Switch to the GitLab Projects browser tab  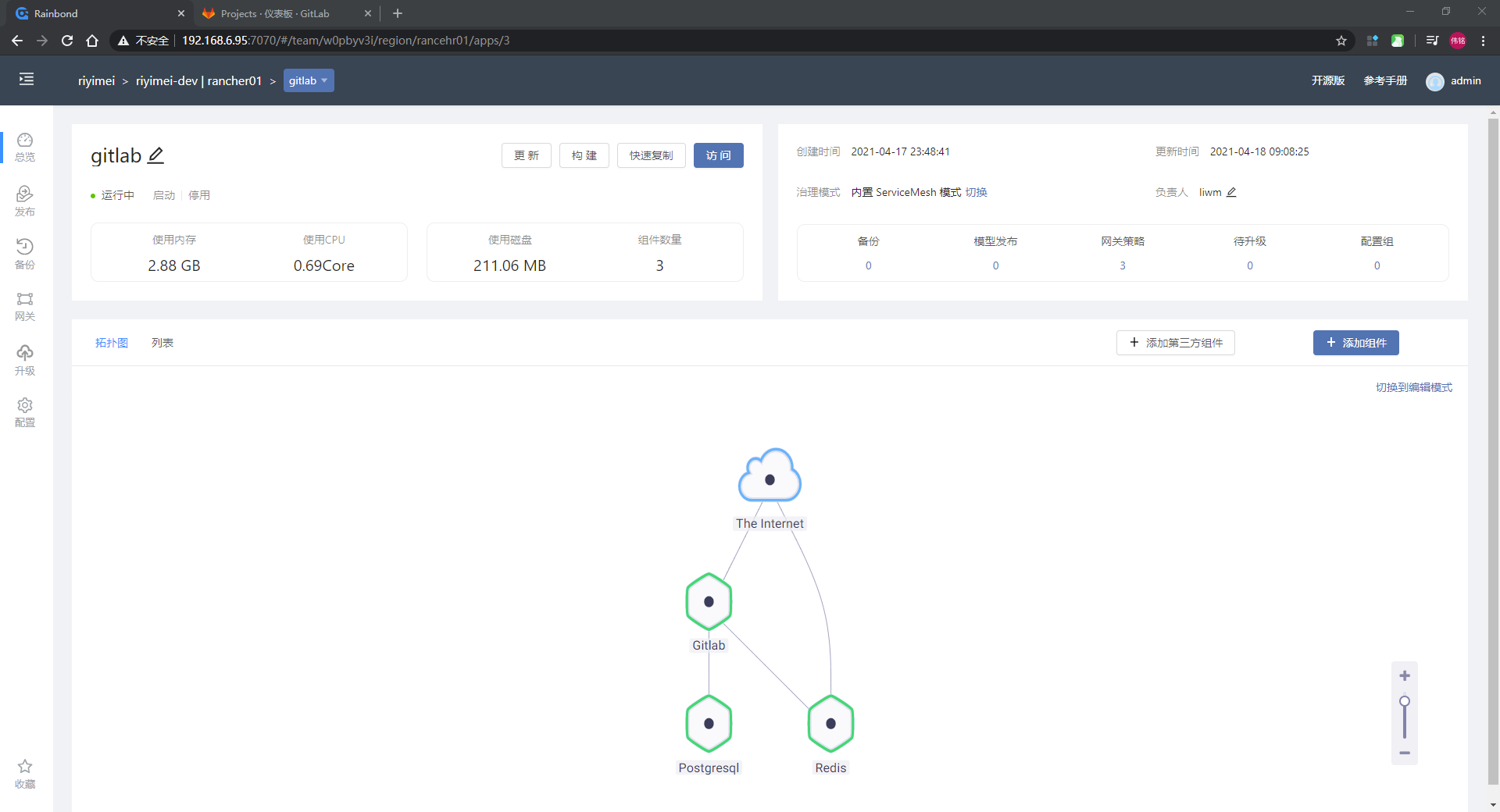pos(286,13)
